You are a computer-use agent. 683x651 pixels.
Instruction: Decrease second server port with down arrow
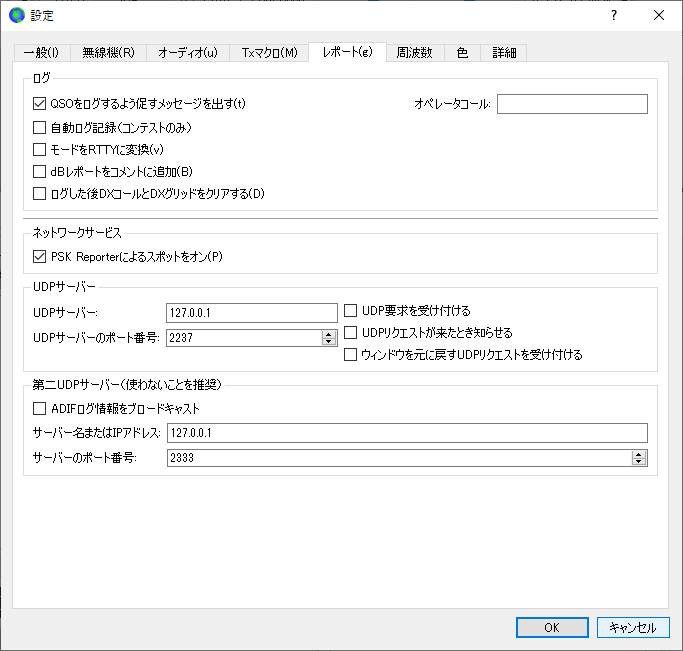tap(639, 462)
